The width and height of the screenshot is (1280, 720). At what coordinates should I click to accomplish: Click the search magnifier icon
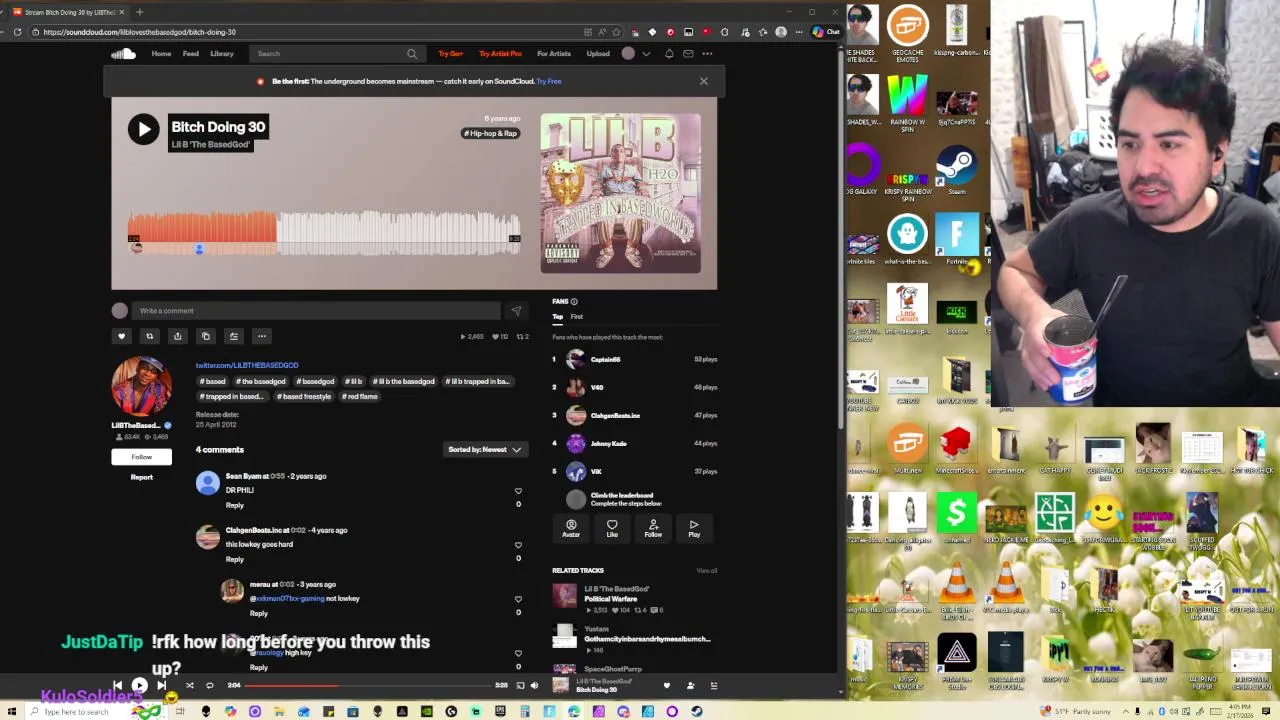pyautogui.click(x=411, y=54)
